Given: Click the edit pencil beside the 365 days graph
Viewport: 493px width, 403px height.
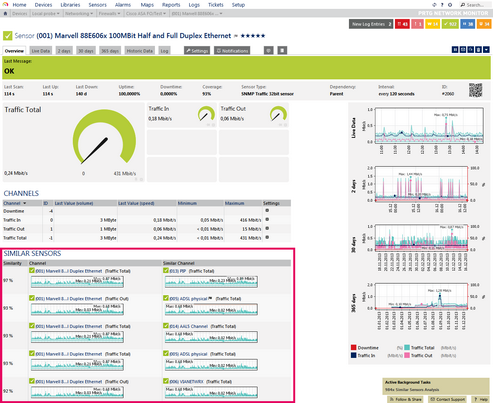Looking at the screenshot, I should pos(483,297).
